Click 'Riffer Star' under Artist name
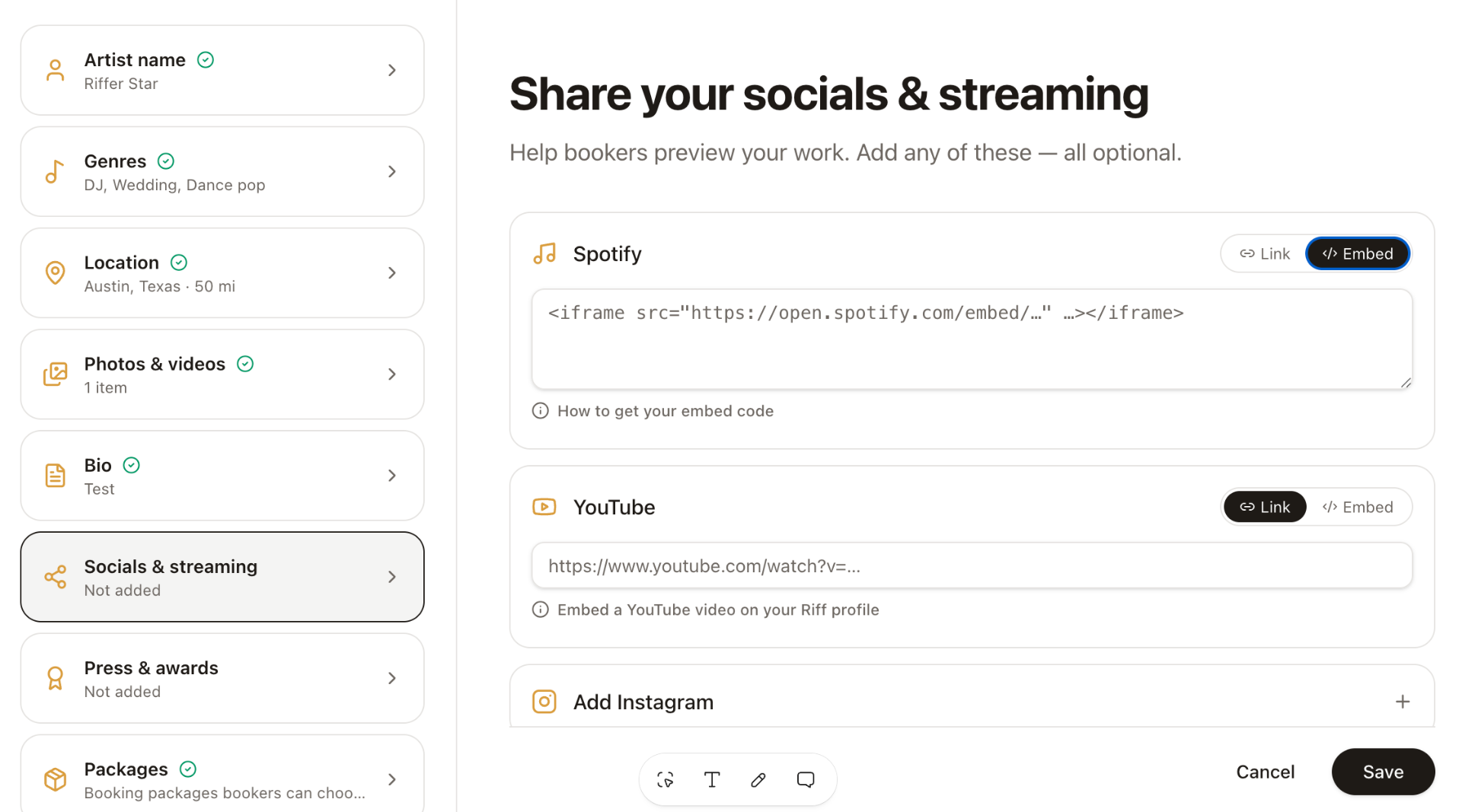Screen dimensions: 1462x812 pyautogui.click(x=121, y=84)
